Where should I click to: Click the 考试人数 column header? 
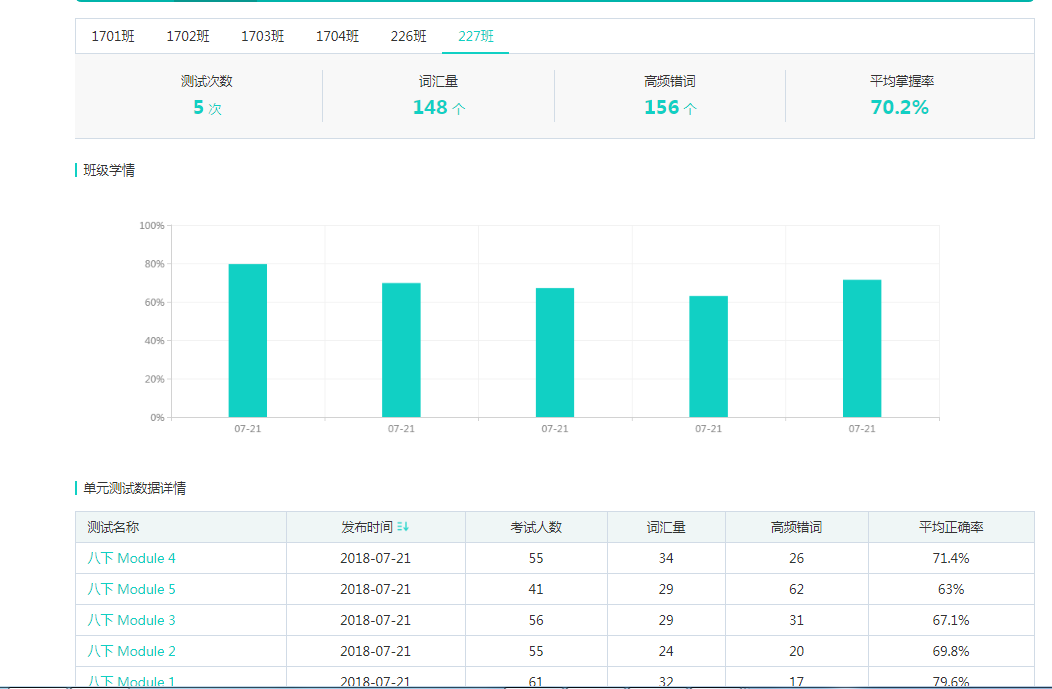(x=536, y=527)
